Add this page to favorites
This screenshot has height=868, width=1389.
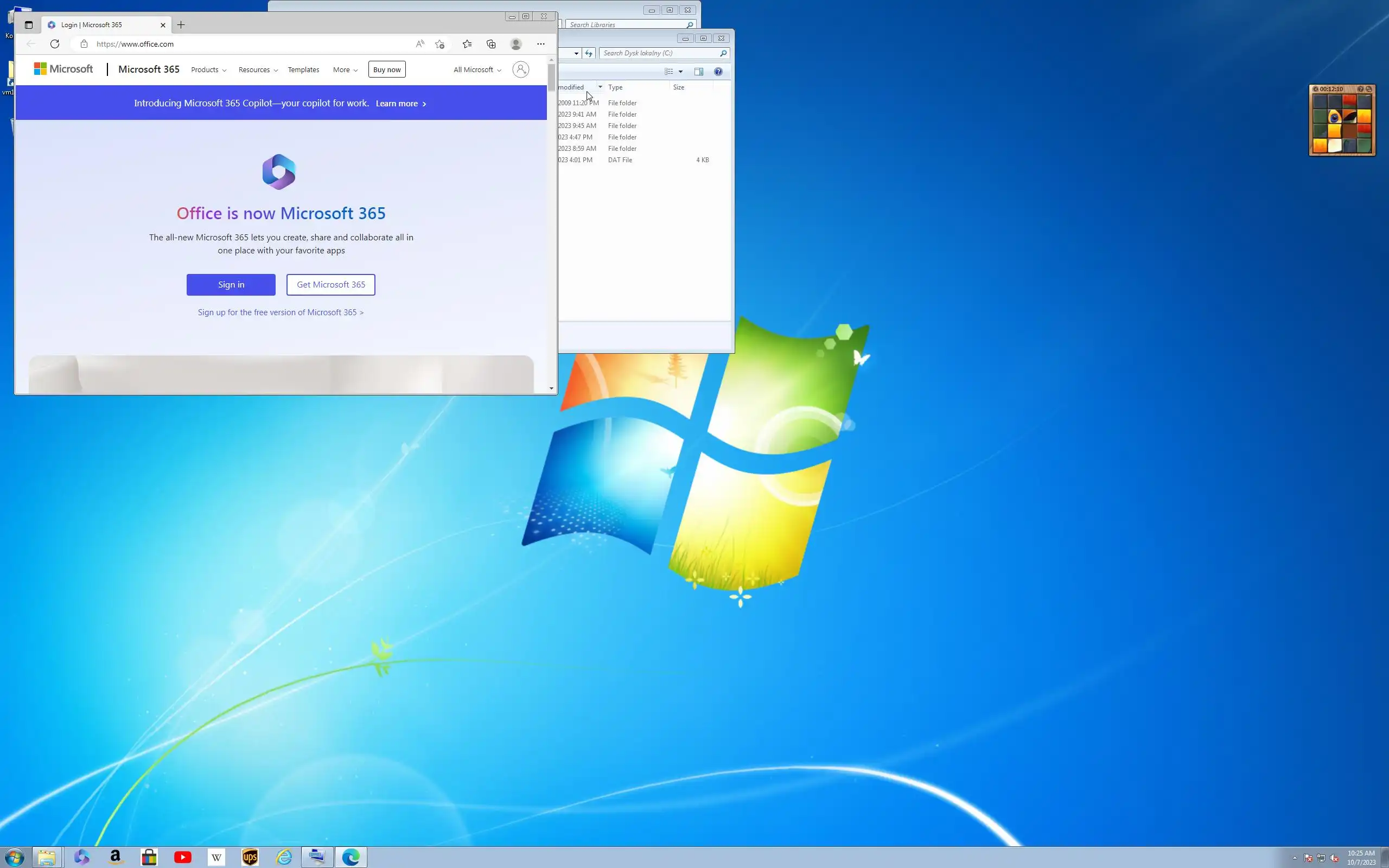(439, 43)
